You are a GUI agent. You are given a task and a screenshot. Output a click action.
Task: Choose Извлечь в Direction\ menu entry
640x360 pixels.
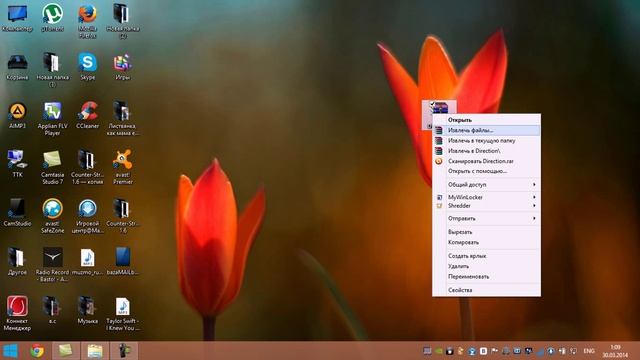click(x=487, y=151)
